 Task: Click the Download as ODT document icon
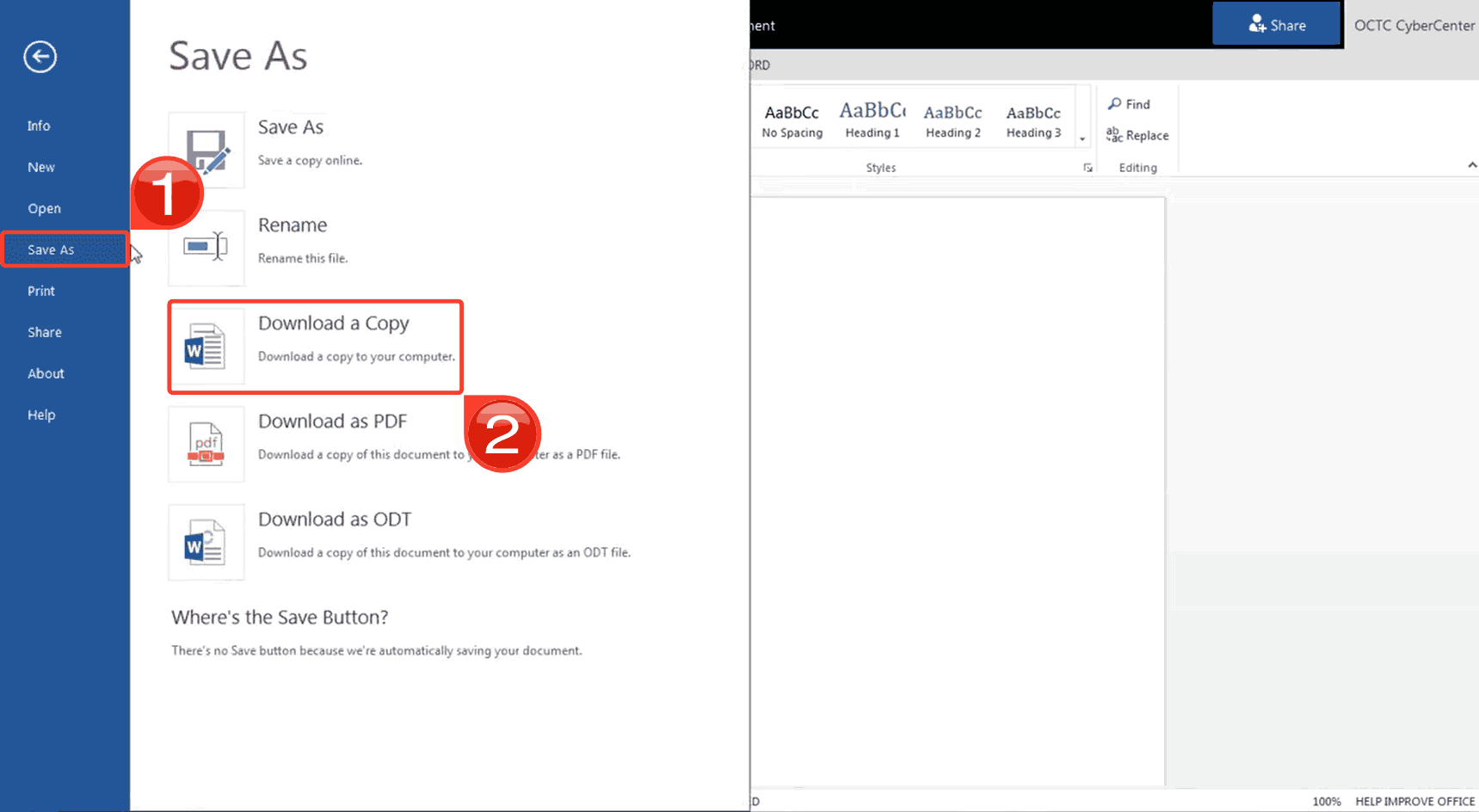206,542
